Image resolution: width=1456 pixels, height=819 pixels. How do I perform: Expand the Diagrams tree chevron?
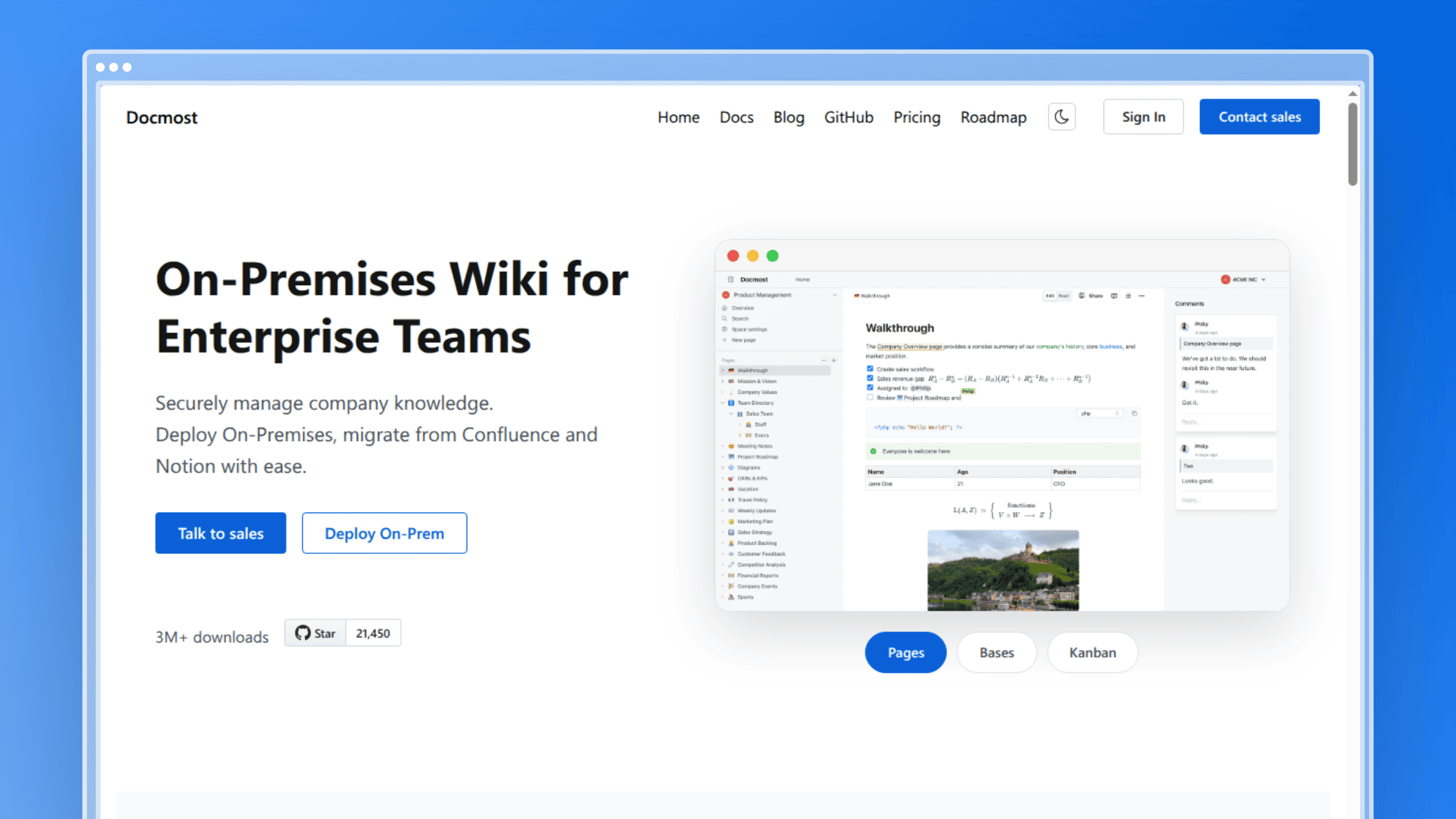pyautogui.click(x=723, y=468)
